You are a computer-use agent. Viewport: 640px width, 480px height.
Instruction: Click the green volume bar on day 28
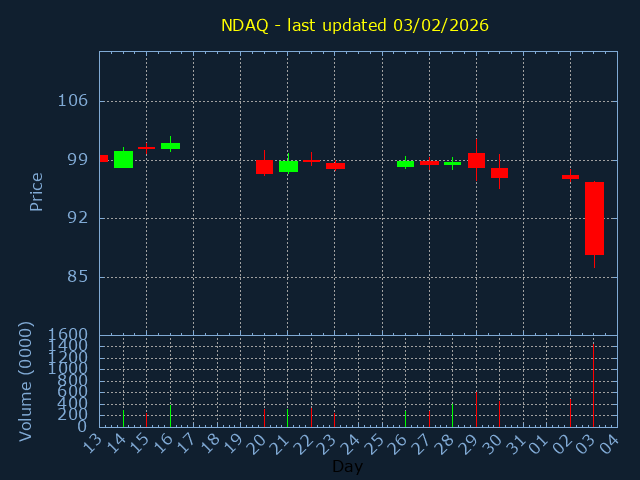pyautogui.click(x=452, y=415)
